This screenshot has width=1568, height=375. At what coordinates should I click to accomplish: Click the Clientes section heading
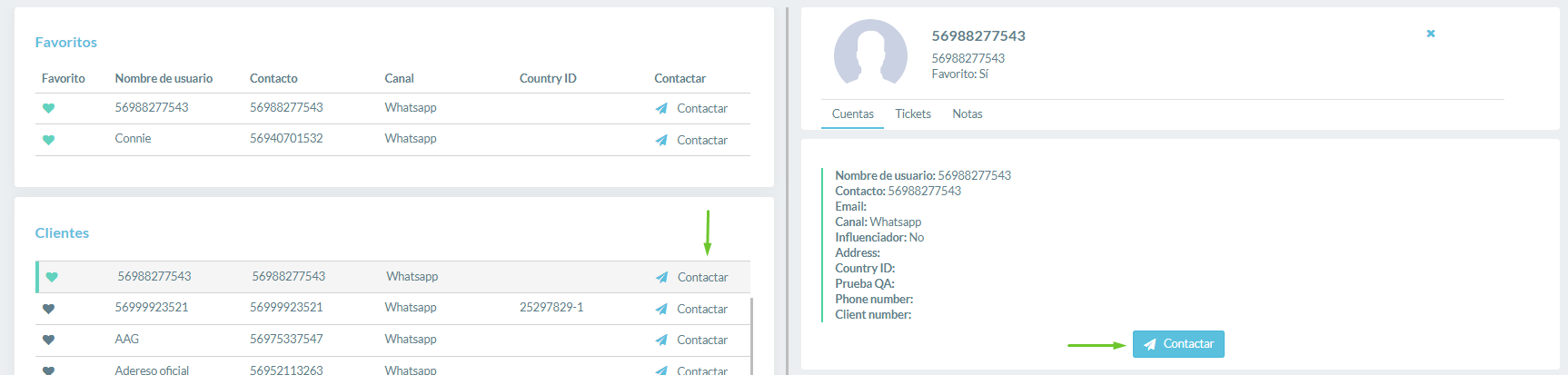[62, 232]
